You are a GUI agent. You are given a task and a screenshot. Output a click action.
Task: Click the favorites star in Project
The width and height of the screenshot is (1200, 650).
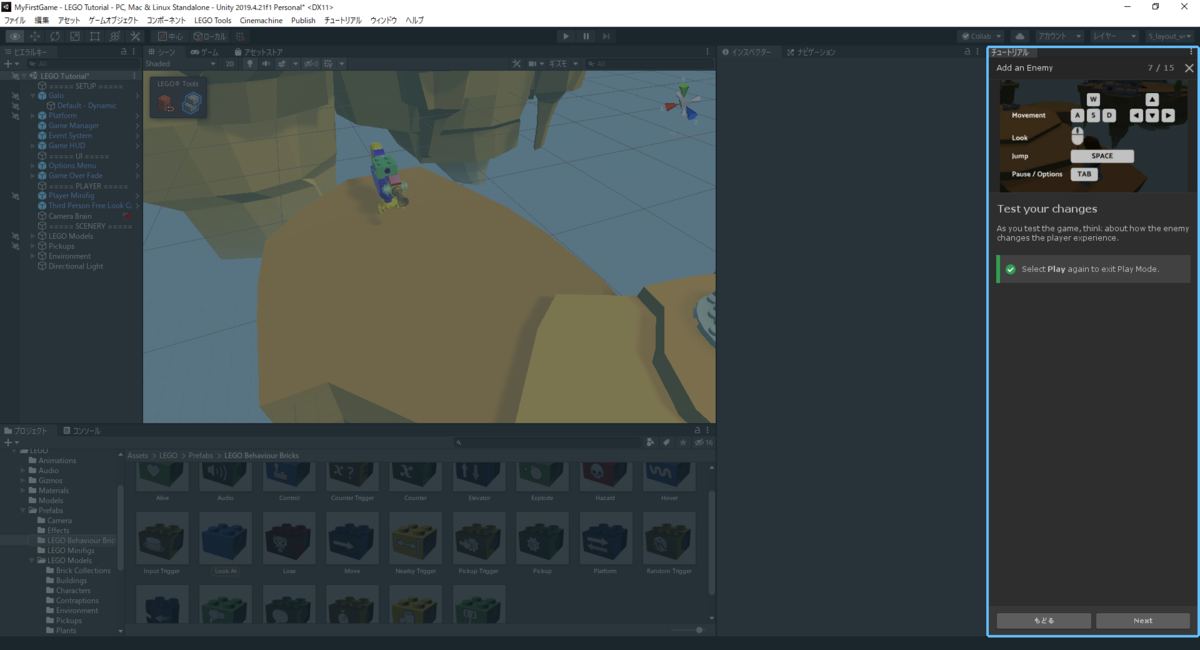point(683,442)
